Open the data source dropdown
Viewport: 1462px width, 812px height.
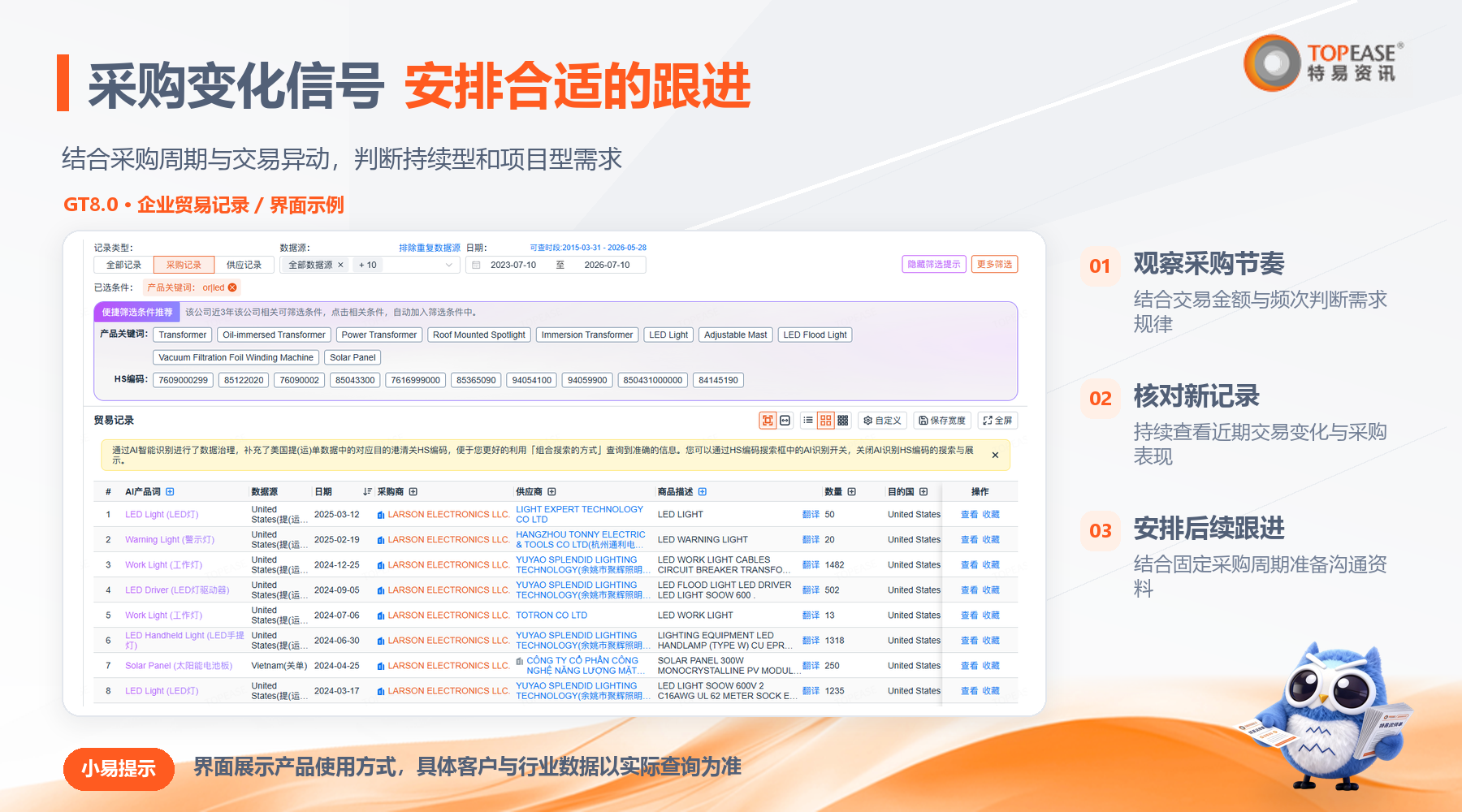(x=448, y=265)
